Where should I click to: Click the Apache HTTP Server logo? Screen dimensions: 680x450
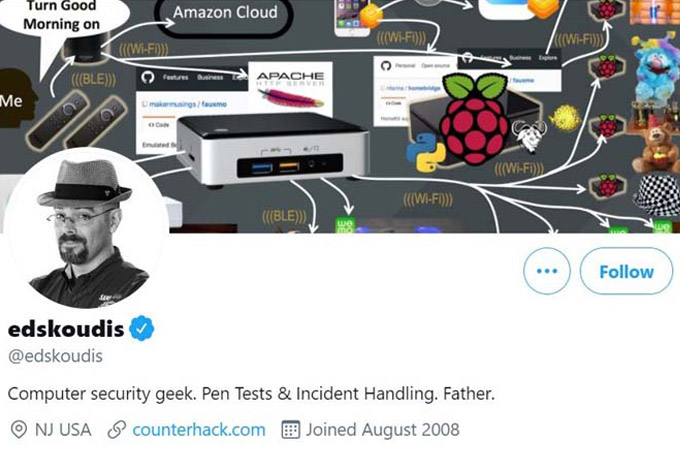(290, 89)
